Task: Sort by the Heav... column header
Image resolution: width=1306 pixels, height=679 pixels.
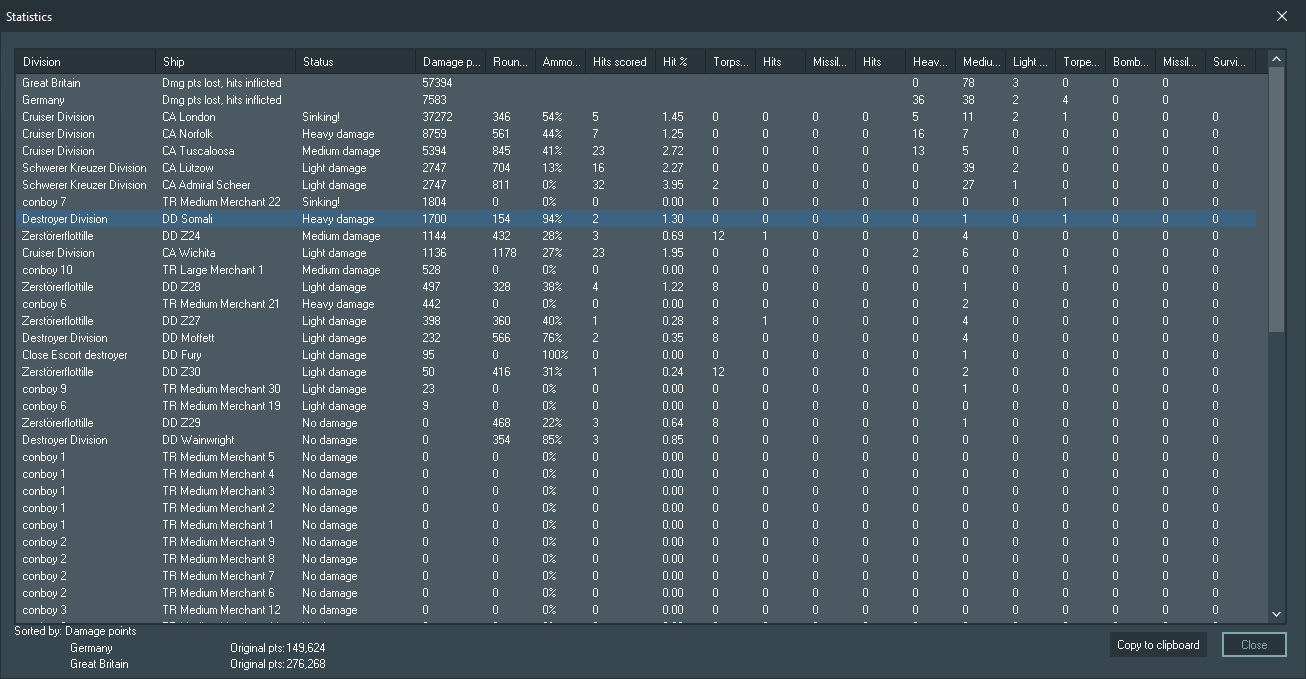Action: tap(931, 62)
